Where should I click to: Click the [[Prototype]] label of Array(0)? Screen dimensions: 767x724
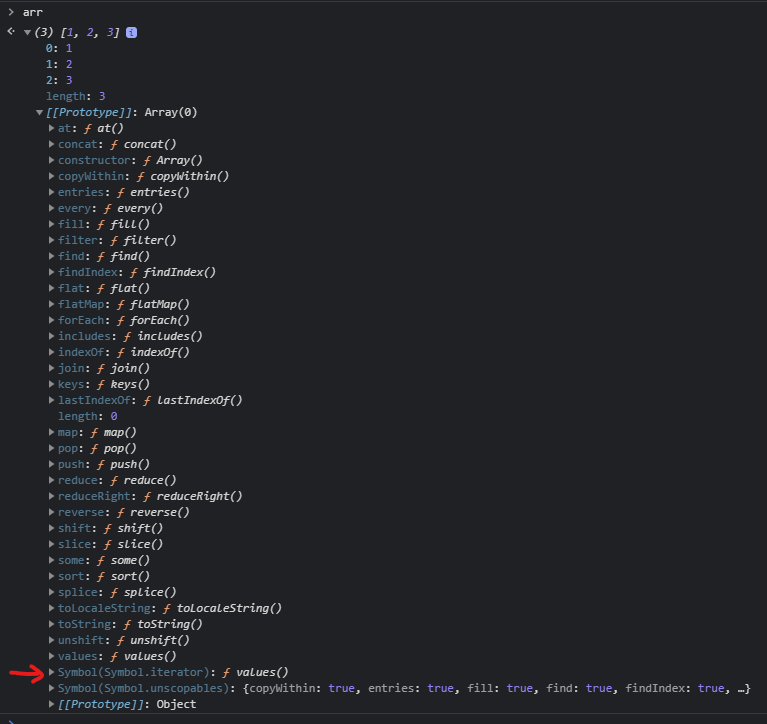(89, 113)
